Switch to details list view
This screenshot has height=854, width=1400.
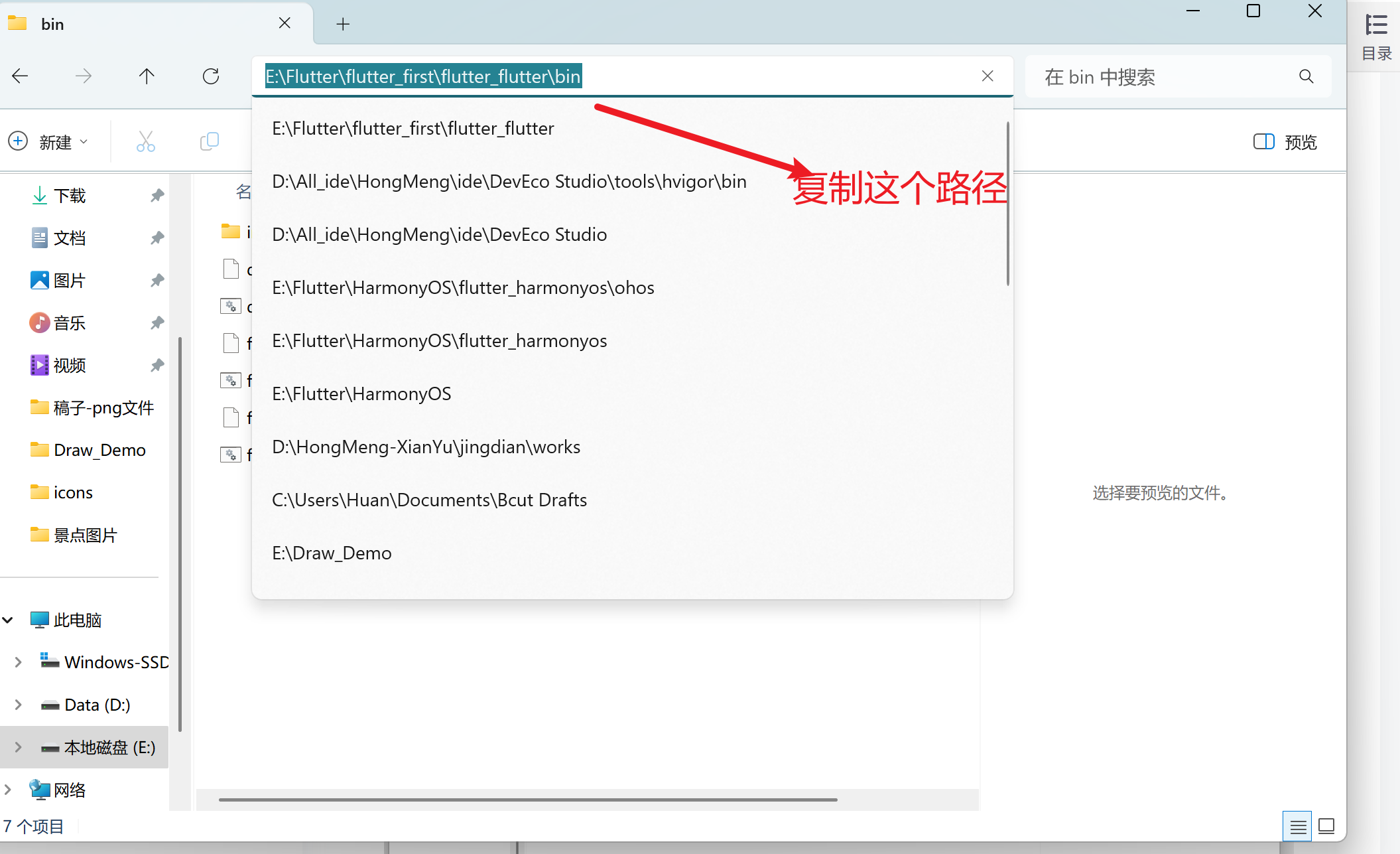coord(1298,827)
